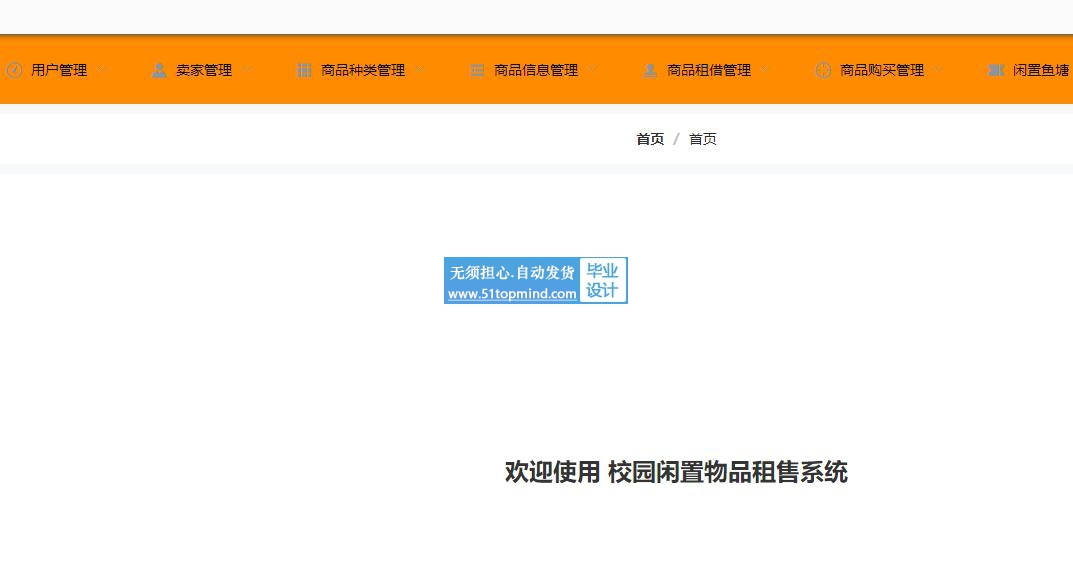The width and height of the screenshot is (1073, 561).
Task: Click the bold 首页 breadcrumb link
Action: [x=650, y=139]
